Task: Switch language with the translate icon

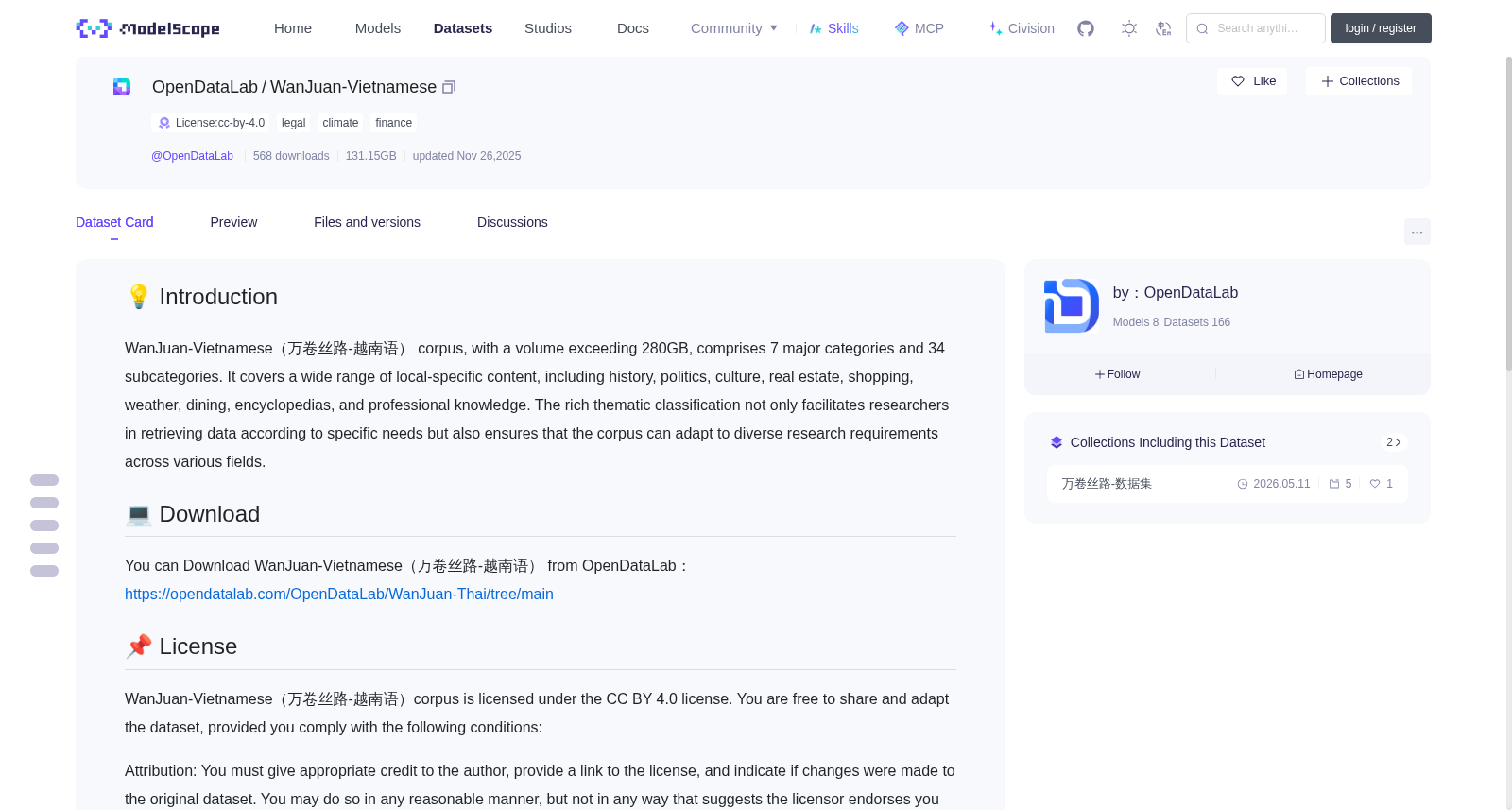Action: point(1163,28)
